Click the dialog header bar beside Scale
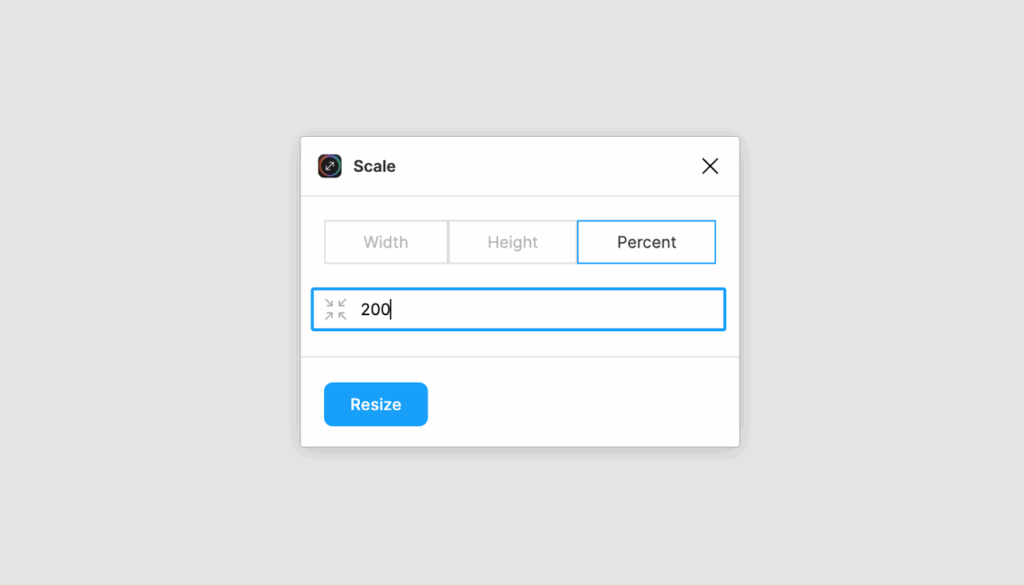The height and width of the screenshot is (585, 1024). 542,166
